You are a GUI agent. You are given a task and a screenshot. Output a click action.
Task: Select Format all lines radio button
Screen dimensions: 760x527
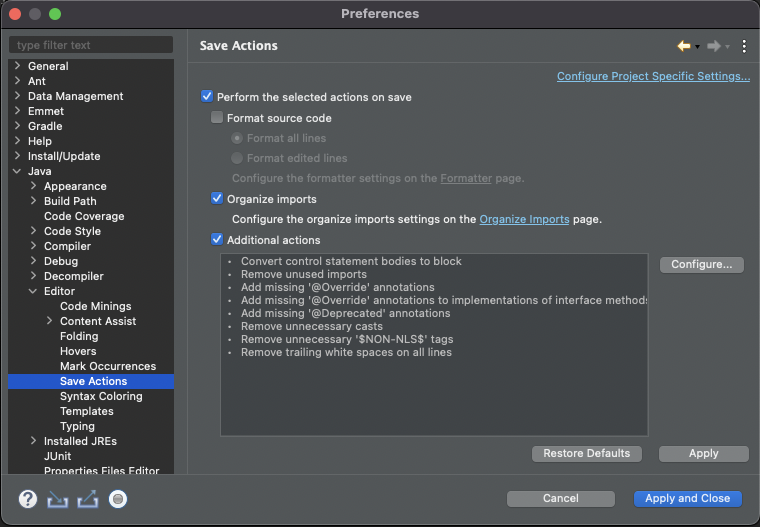point(237,138)
